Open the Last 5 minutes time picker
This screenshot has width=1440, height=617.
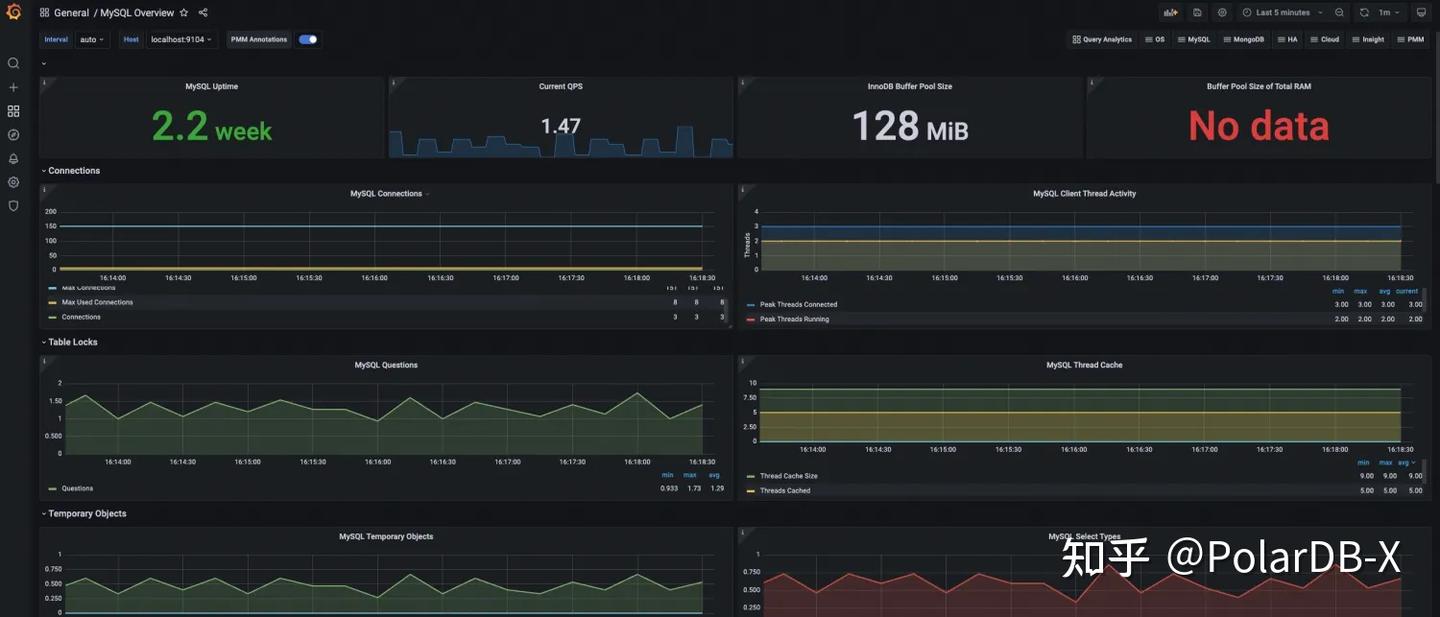pos(1282,13)
